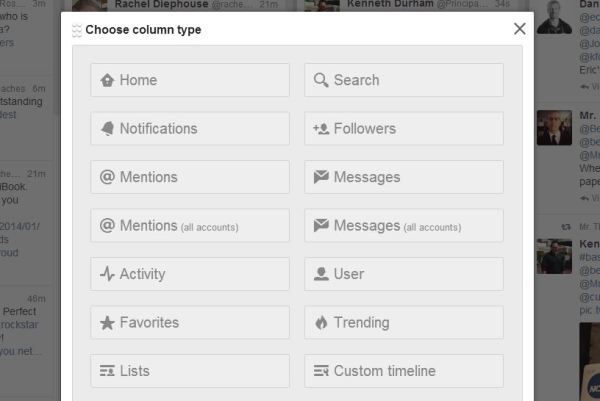
Task: Click the Search magnifier icon
Action: pos(321,80)
